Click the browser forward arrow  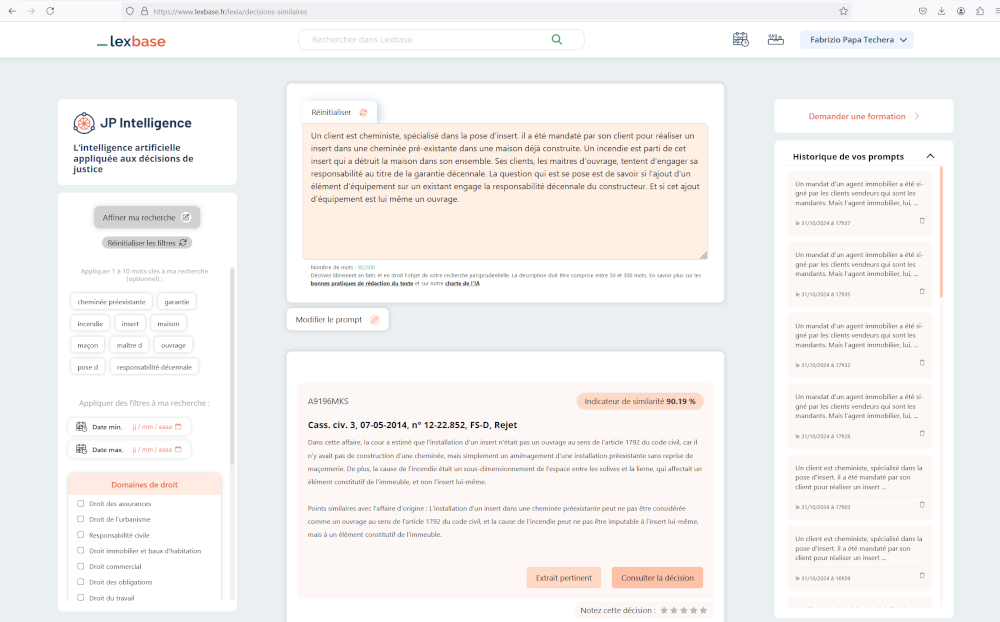click(31, 11)
